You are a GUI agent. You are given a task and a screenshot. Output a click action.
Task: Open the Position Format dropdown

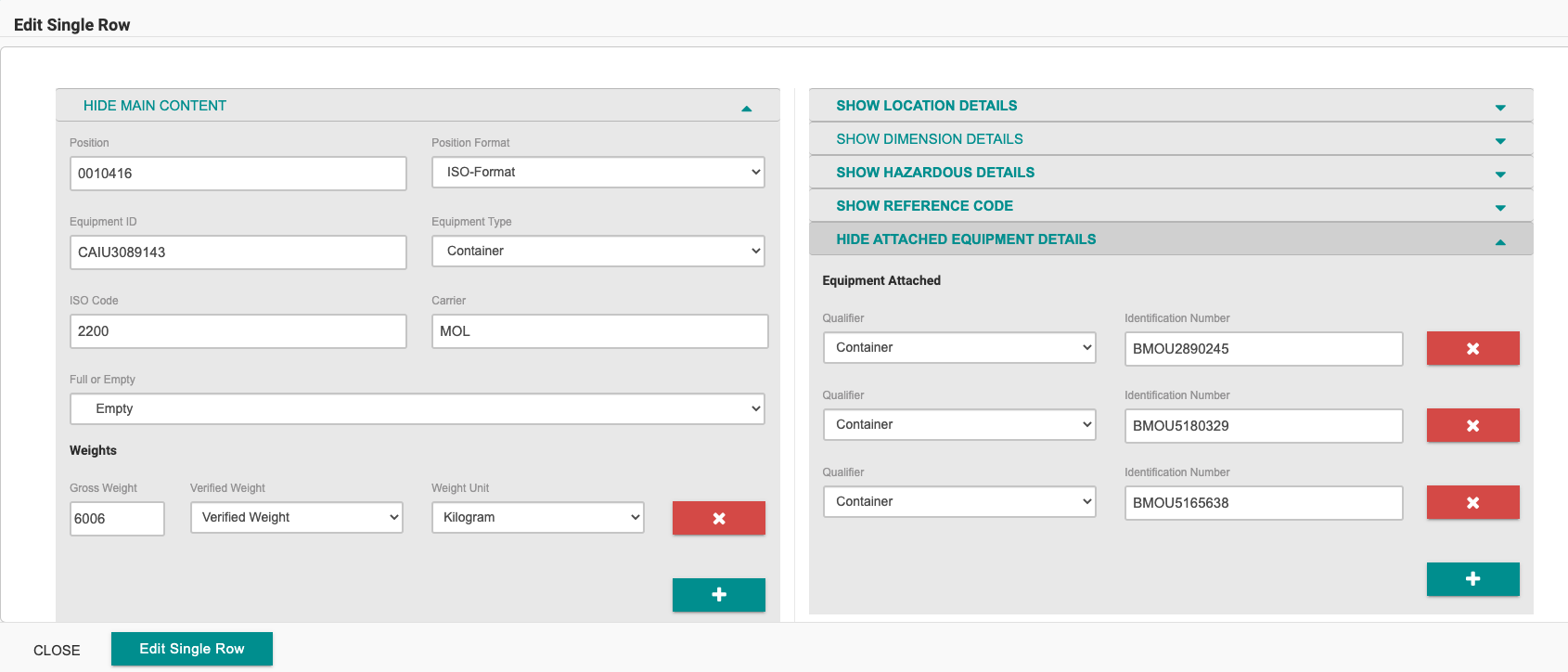pos(598,172)
